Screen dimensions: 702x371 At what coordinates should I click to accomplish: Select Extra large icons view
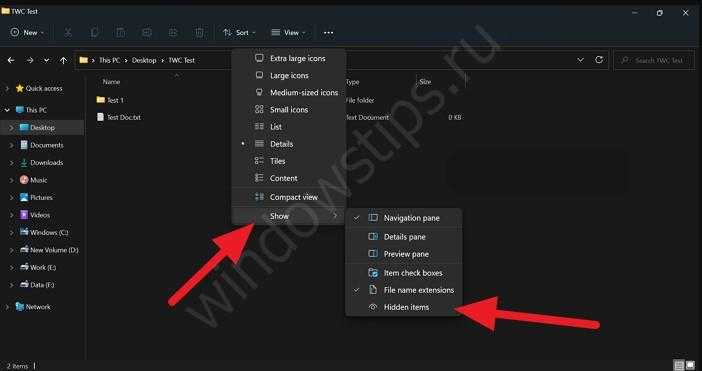point(289,58)
